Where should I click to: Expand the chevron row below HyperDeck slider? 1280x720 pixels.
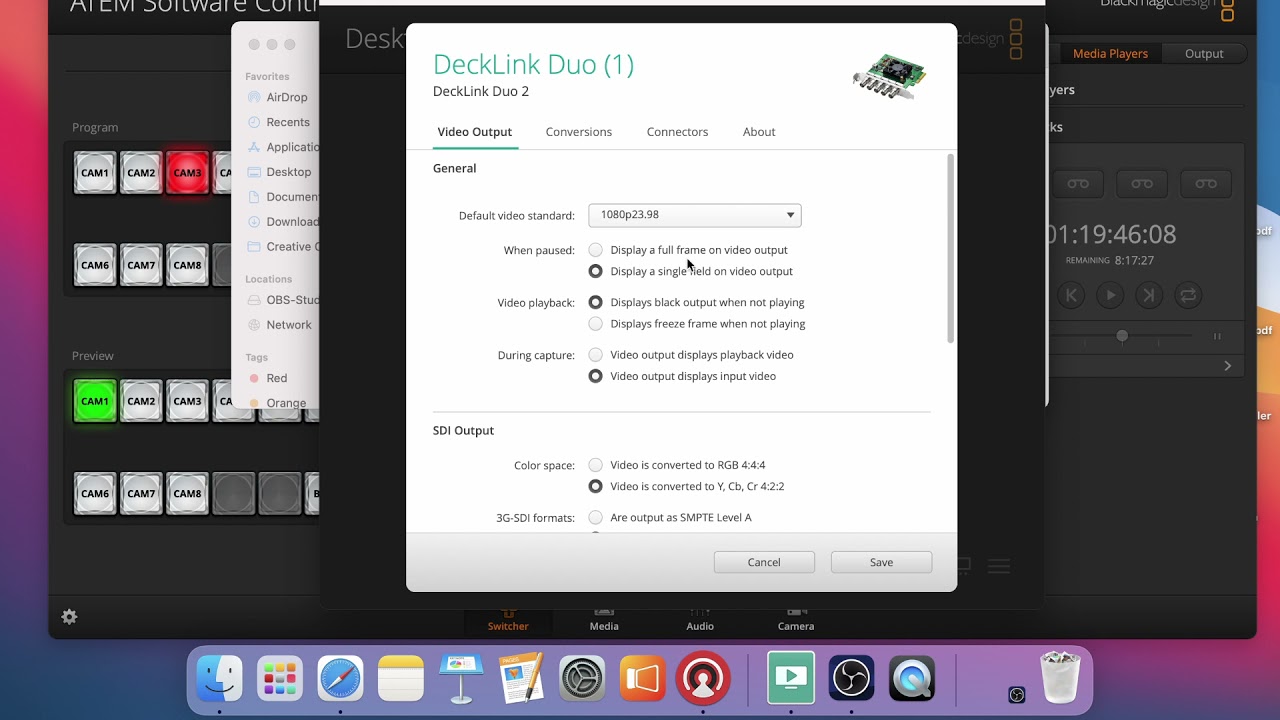click(x=1228, y=366)
